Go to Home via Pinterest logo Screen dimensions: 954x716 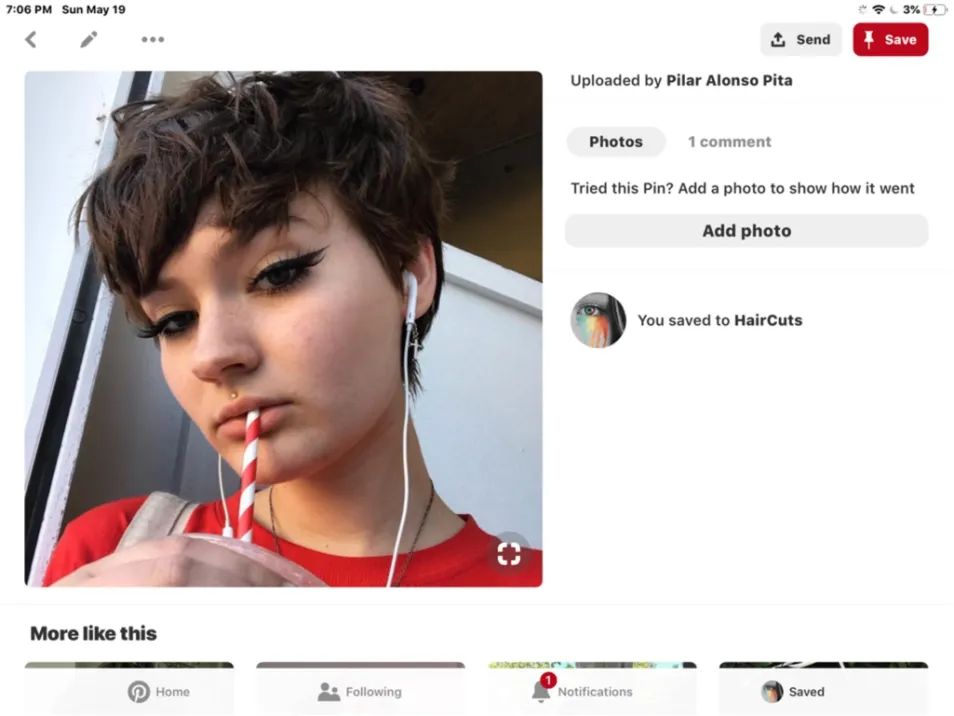click(x=159, y=692)
